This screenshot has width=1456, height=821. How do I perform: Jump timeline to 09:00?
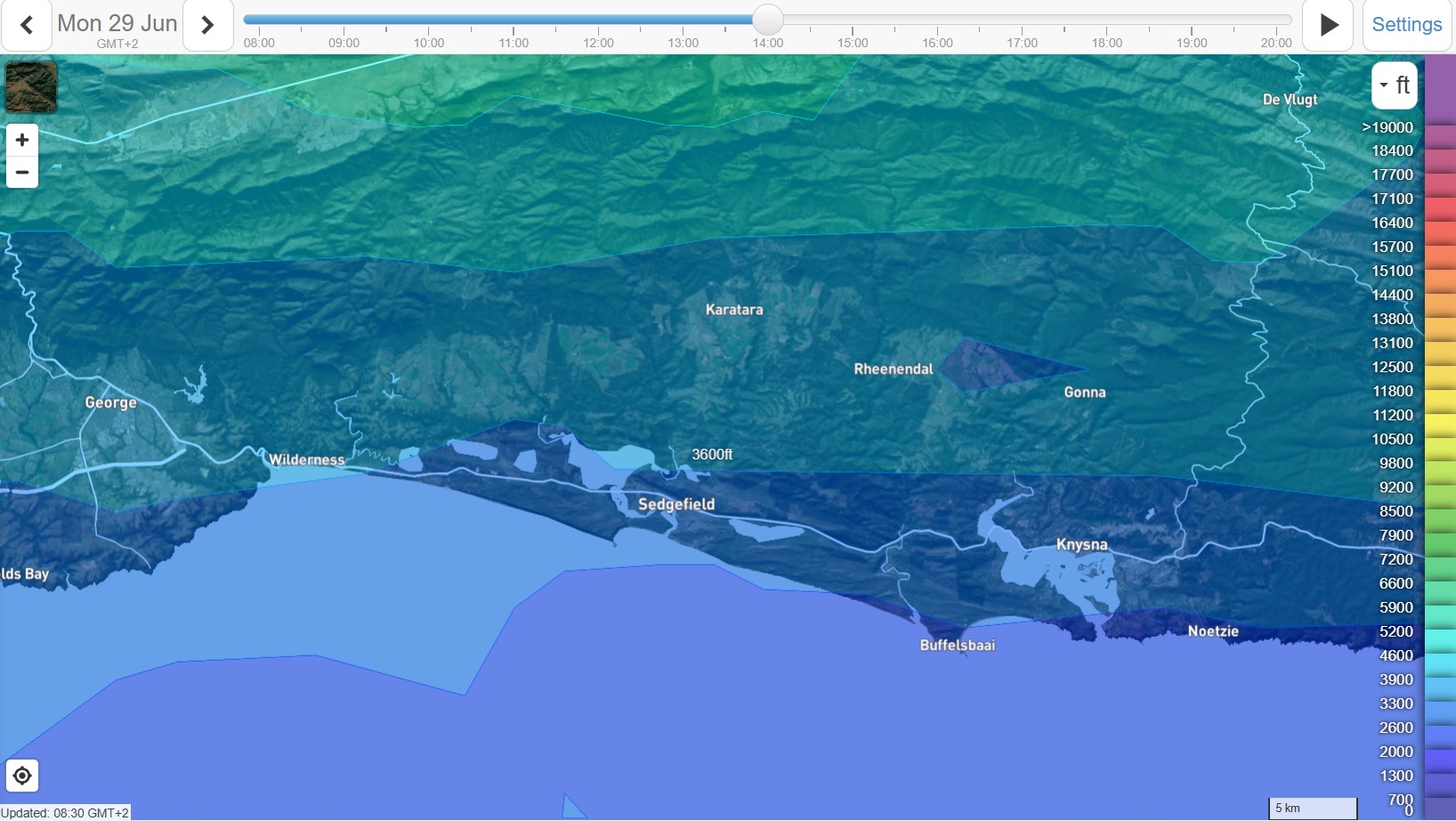coord(344,43)
